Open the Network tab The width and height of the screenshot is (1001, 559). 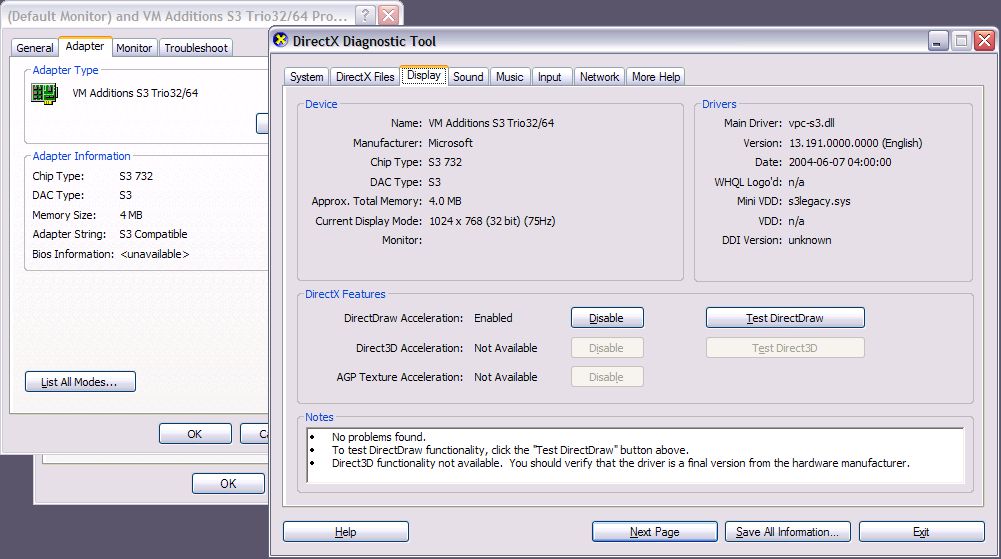(599, 77)
